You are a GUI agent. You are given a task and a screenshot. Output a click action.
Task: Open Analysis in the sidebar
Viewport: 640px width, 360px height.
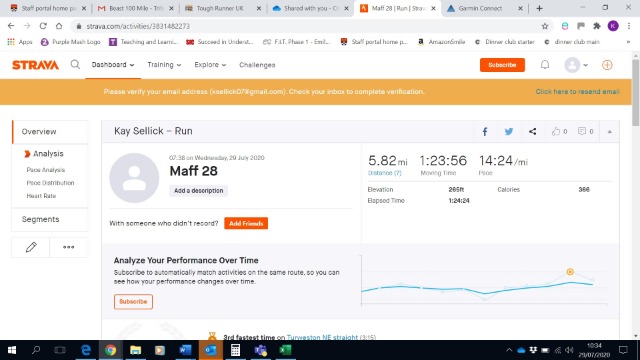click(48, 153)
